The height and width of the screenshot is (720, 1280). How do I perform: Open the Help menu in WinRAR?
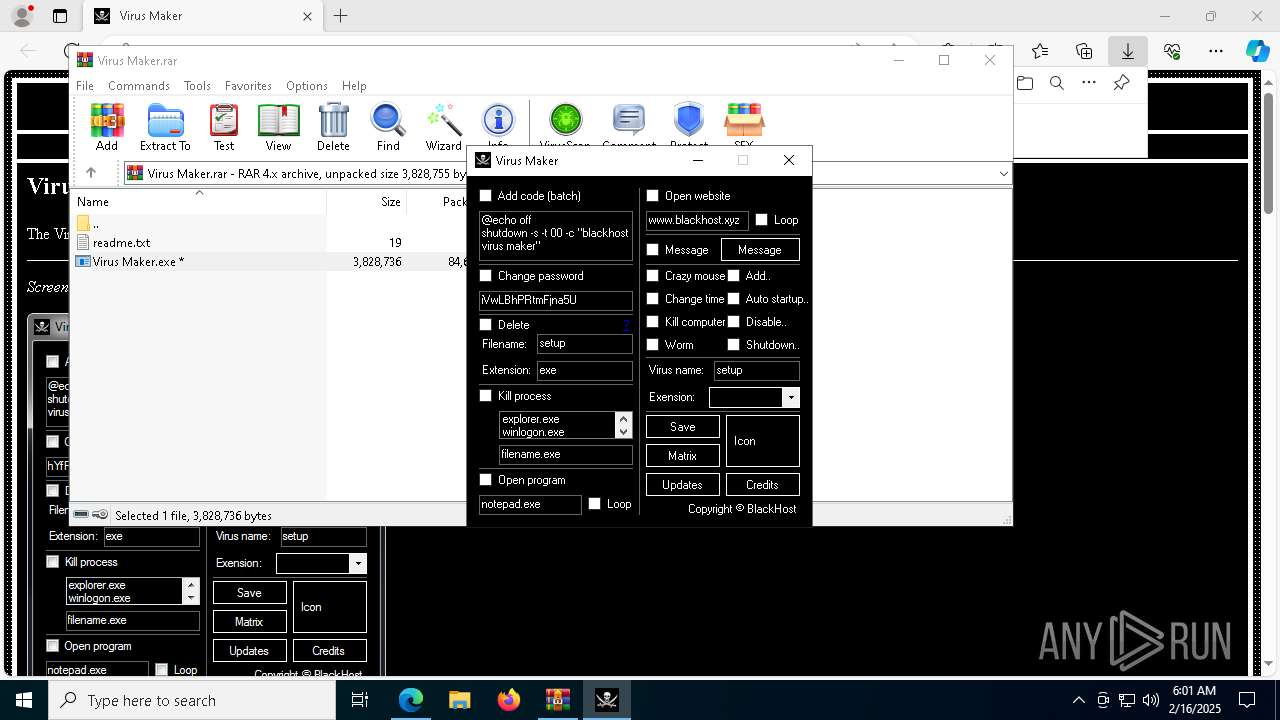pyautogui.click(x=354, y=86)
